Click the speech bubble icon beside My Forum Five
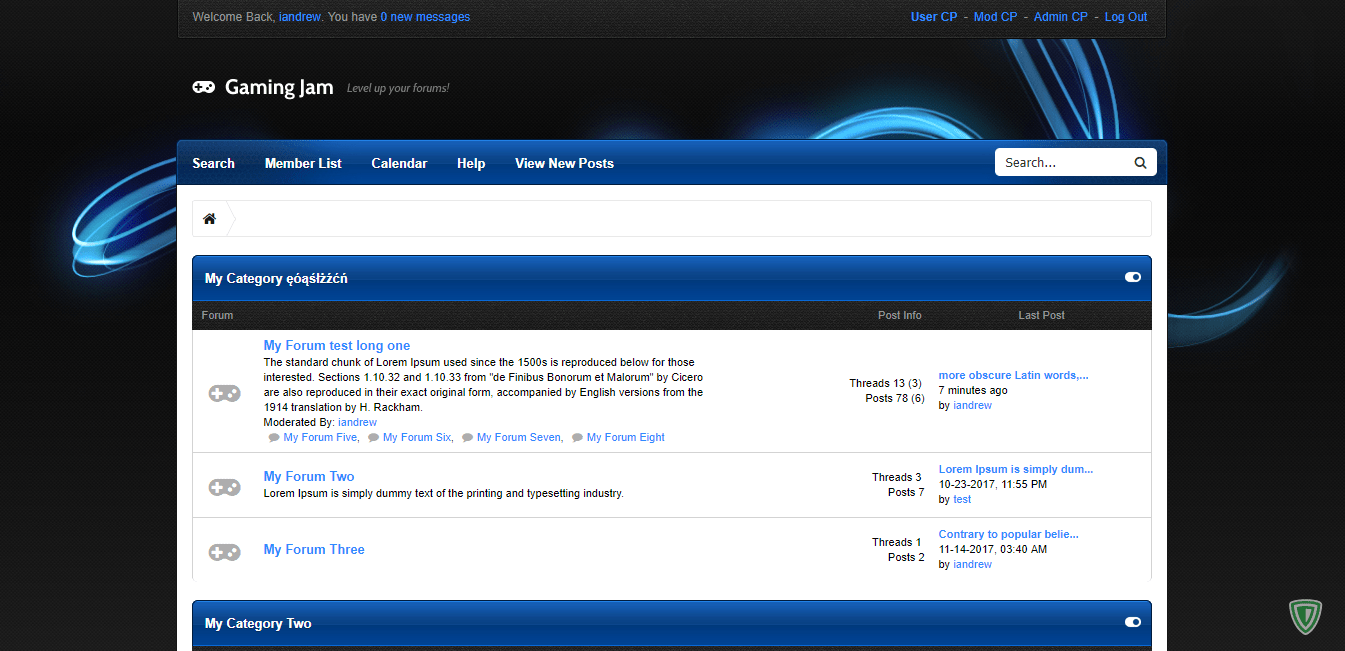 click(274, 438)
